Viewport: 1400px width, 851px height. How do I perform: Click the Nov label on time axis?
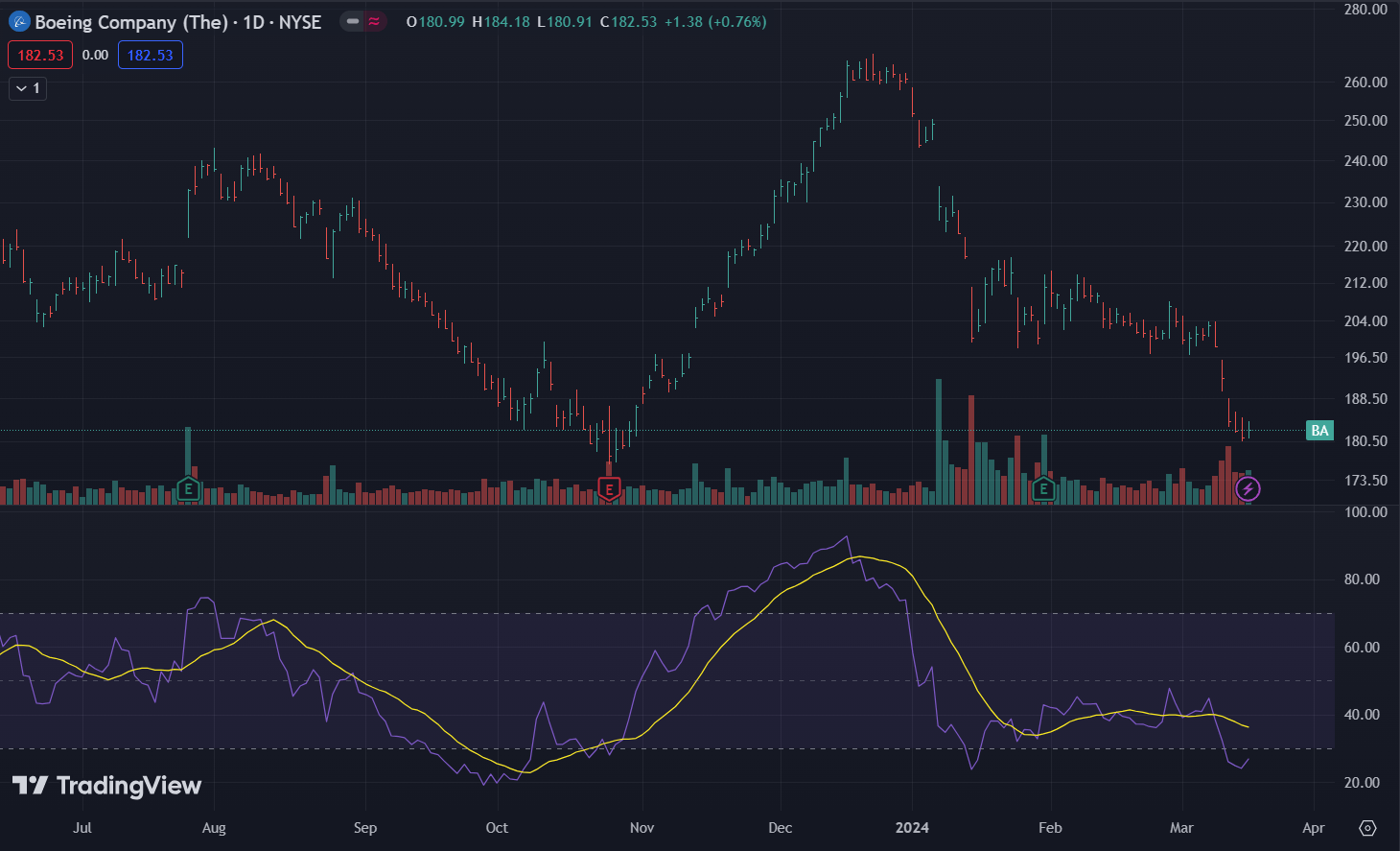642,828
